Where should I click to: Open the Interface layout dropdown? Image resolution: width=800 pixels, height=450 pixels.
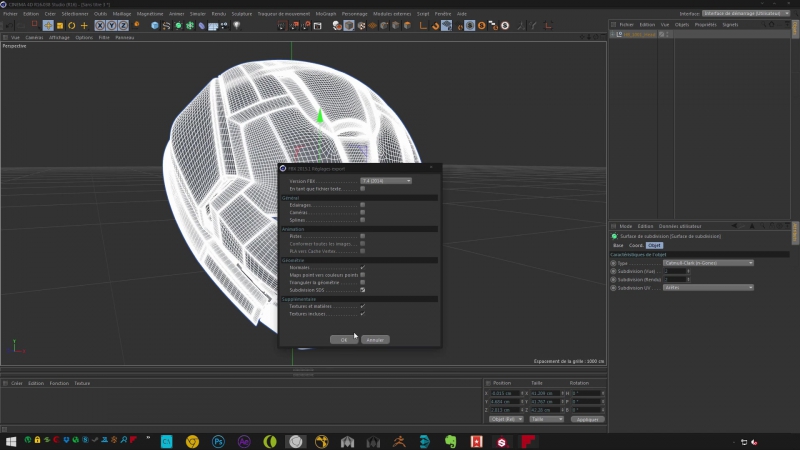click(746, 13)
